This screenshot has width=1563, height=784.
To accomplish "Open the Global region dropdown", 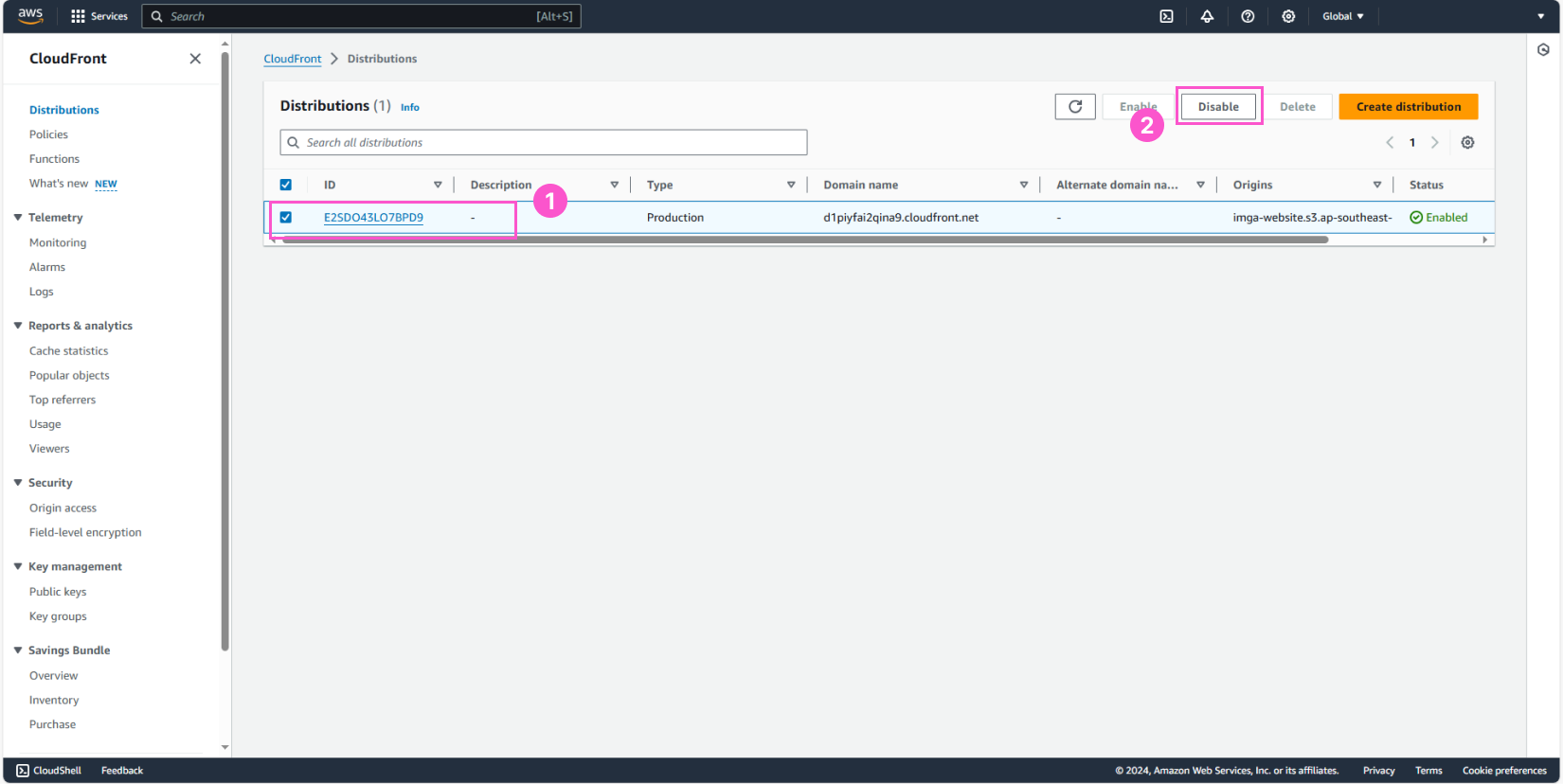I will coord(1343,16).
